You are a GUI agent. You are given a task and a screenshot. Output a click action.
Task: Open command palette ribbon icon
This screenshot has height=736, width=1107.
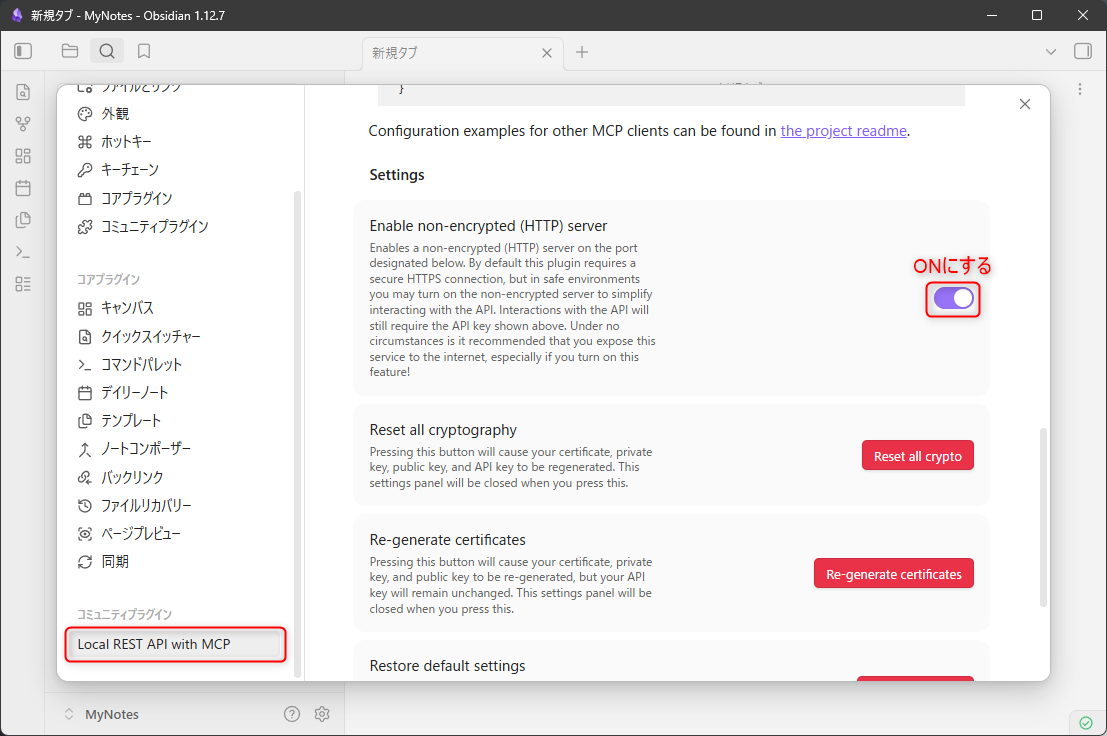click(23, 252)
